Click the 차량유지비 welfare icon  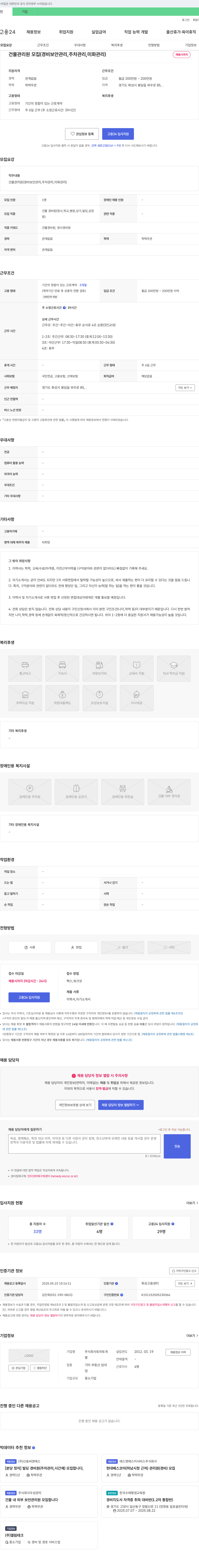click(99, 668)
